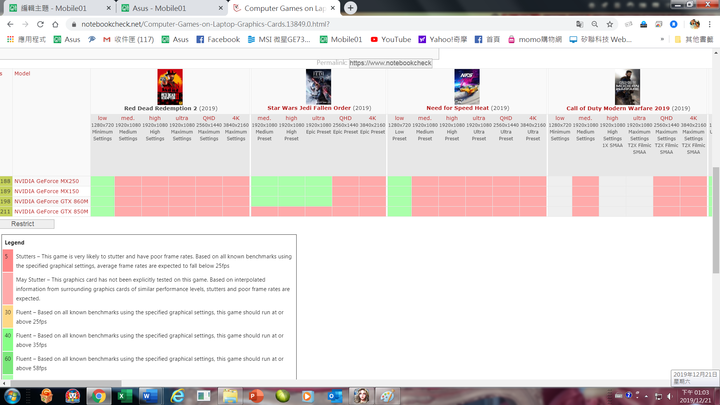Image resolution: width=720 pixels, height=405 pixels.
Task: Open the Need for Speed Heat cover
Action: tap(467, 87)
